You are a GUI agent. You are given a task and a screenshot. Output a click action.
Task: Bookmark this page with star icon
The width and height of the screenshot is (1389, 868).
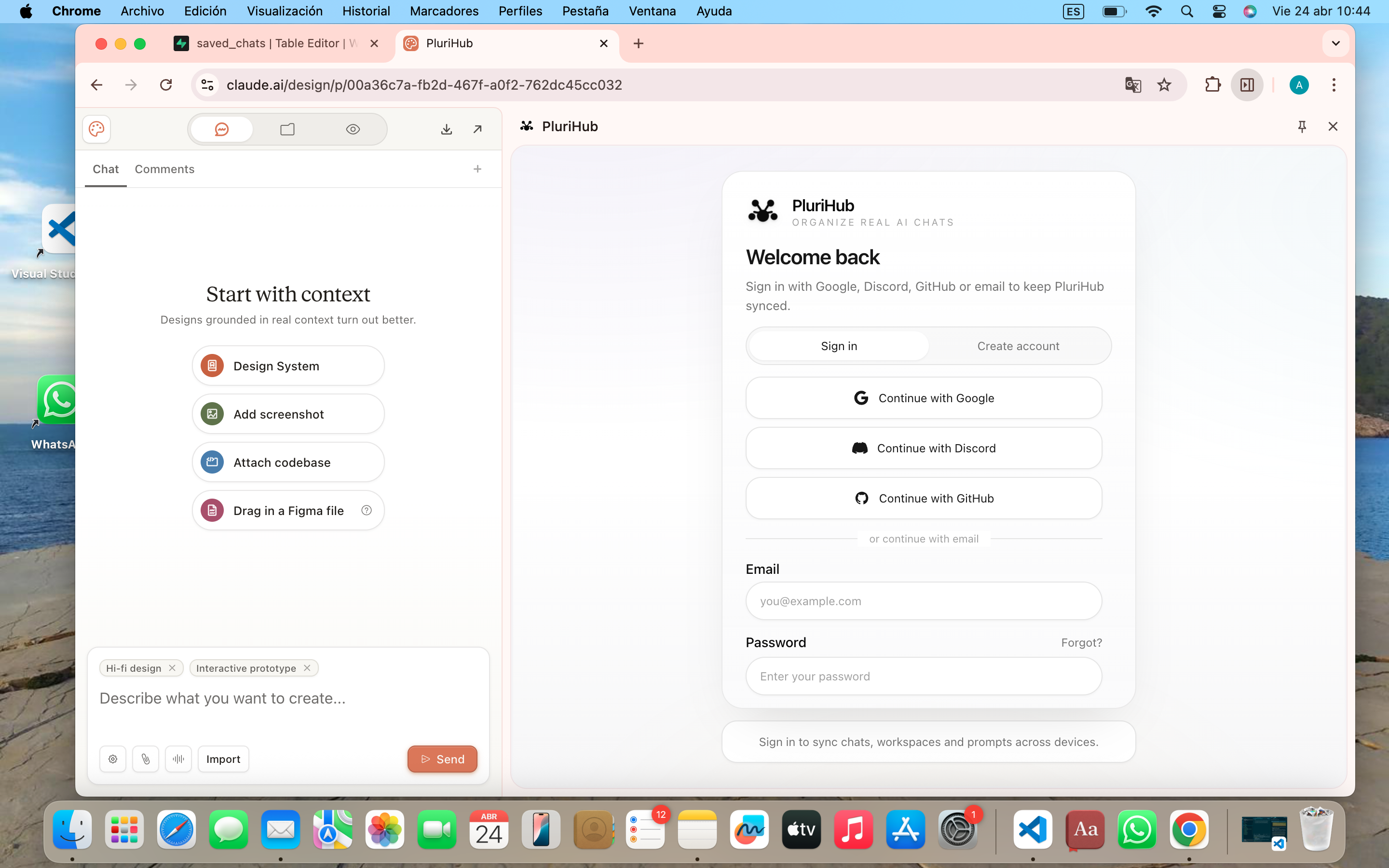point(1164,85)
